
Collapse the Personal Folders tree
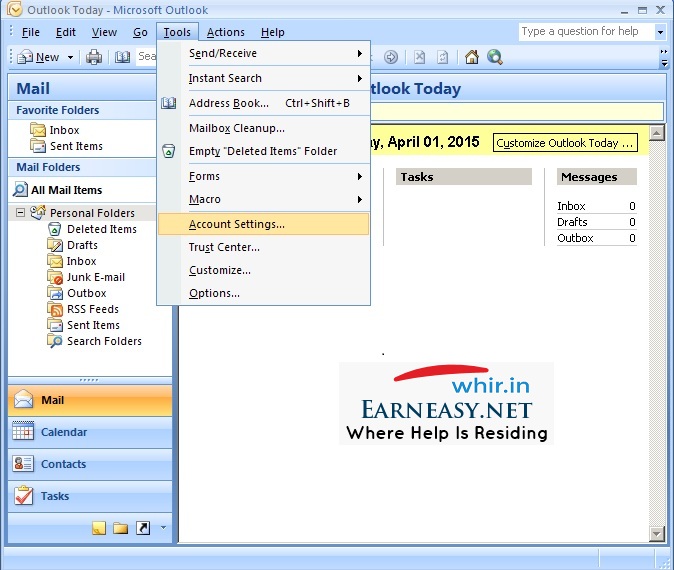pyautogui.click(x=20, y=212)
